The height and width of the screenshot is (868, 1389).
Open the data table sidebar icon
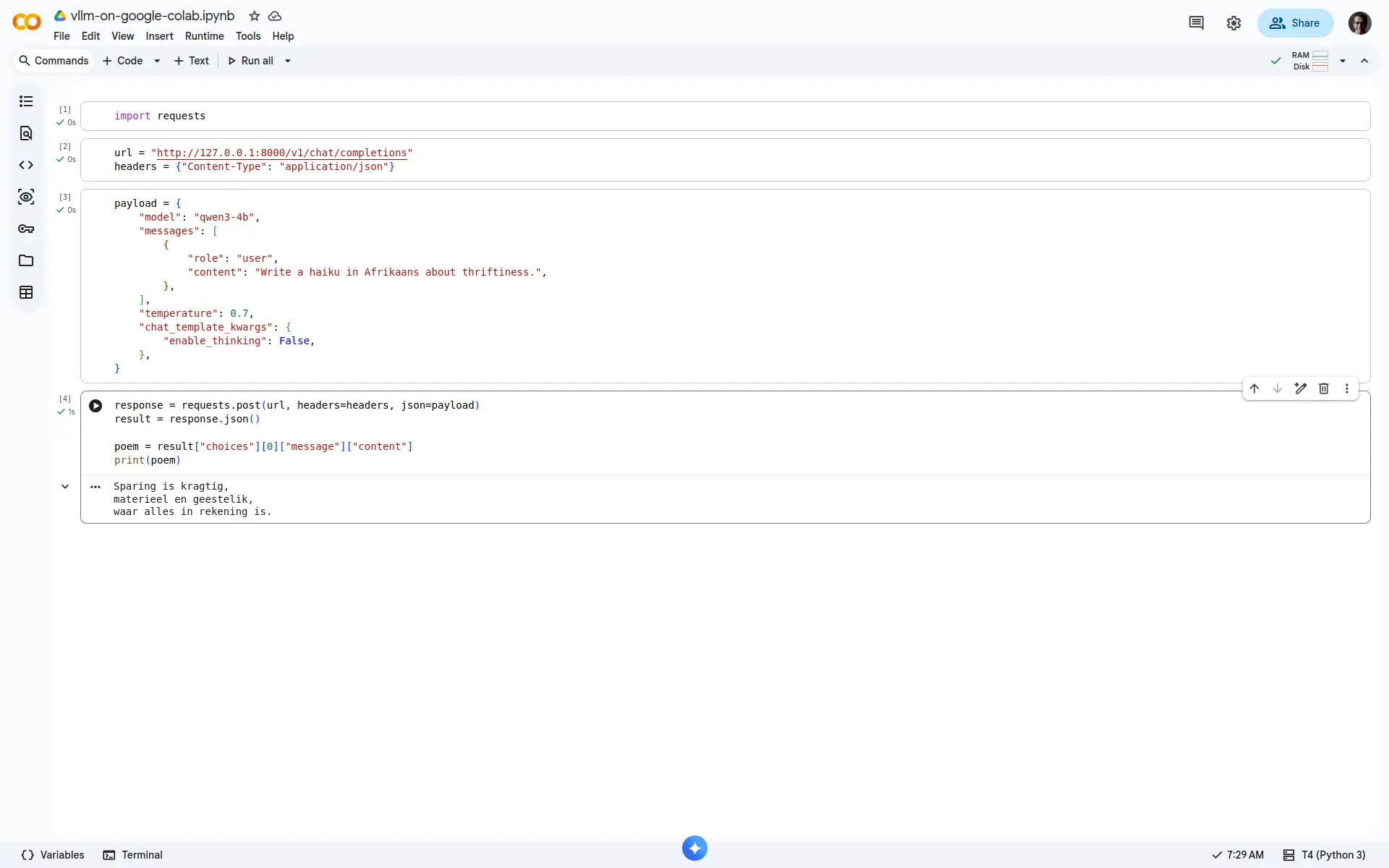(x=26, y=292)
